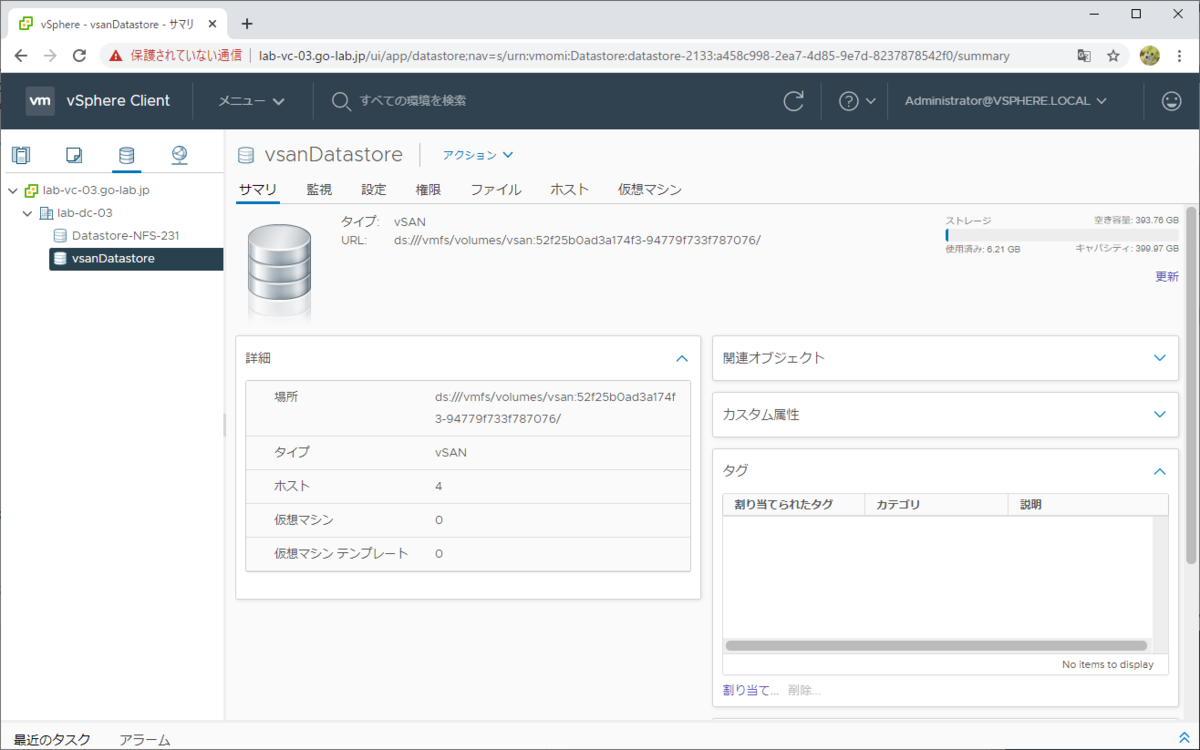Open the Chrome three-dot menu
This screenshot has width=1200, height=750.
pyautogui.click(x=1181, y=56)
